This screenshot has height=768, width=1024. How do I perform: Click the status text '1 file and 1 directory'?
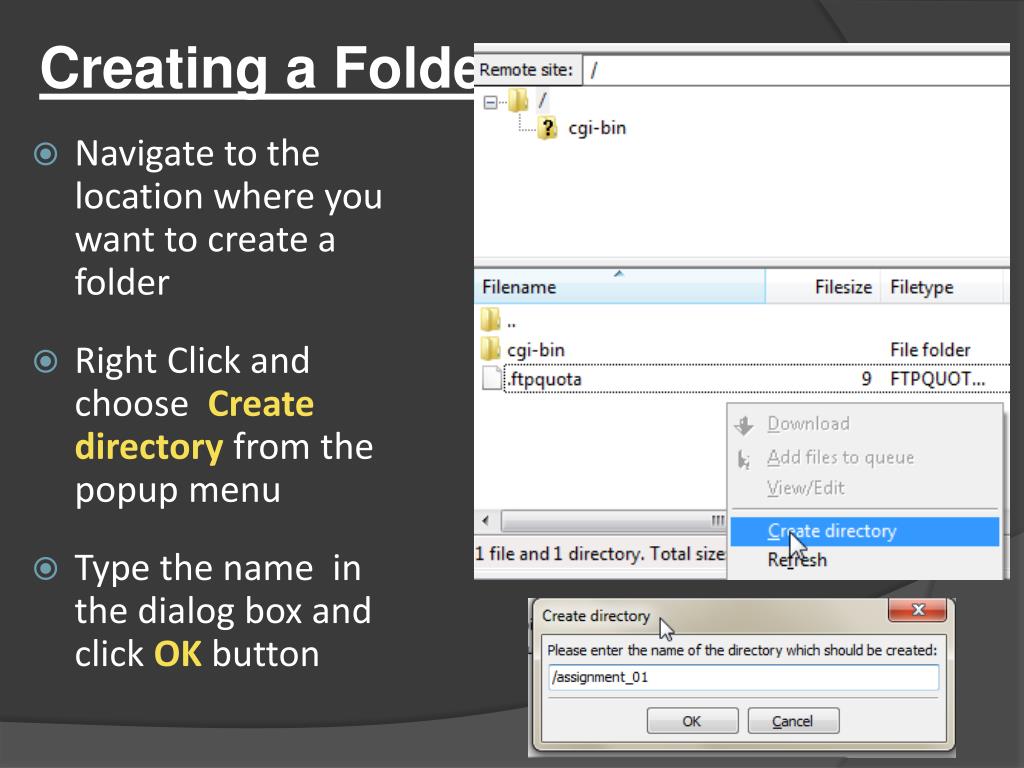tap(560, 554)
